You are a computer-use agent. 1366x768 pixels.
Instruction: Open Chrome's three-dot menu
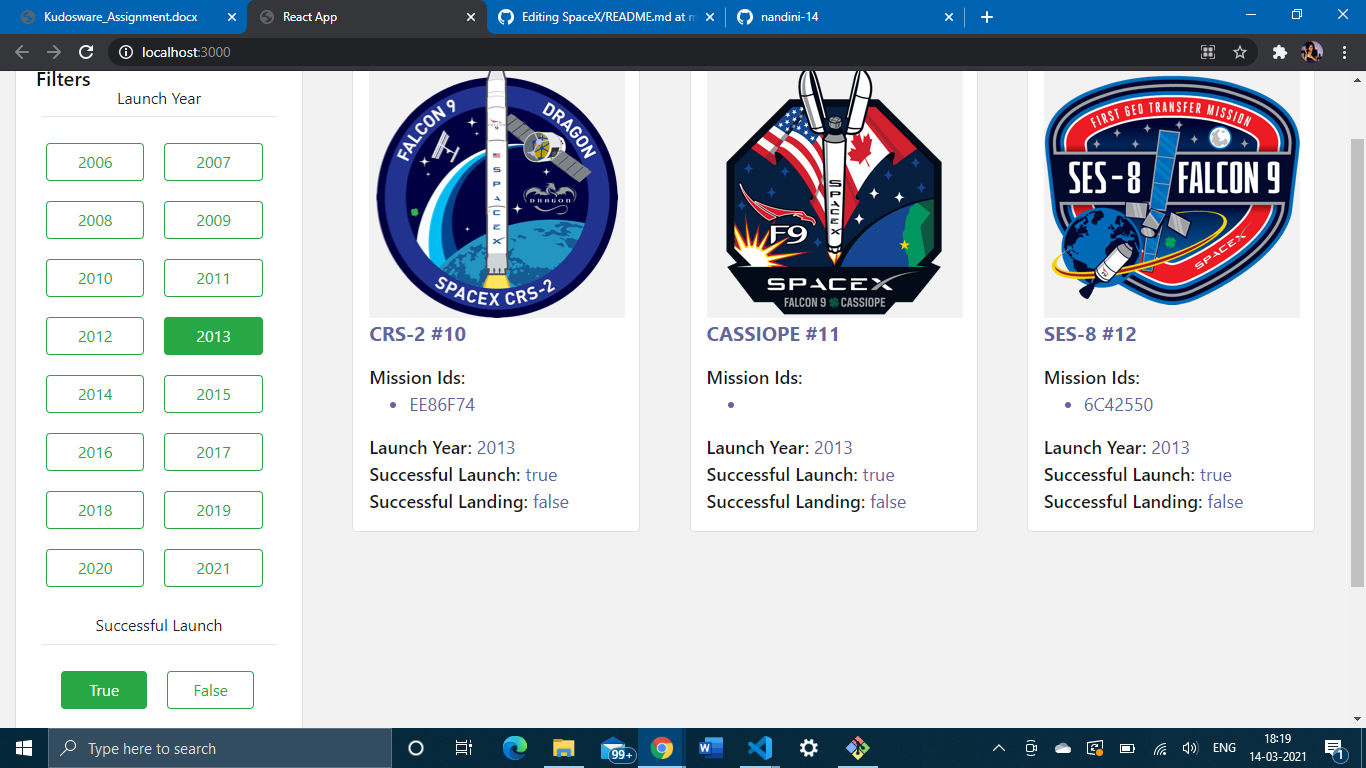point(1345,51)
